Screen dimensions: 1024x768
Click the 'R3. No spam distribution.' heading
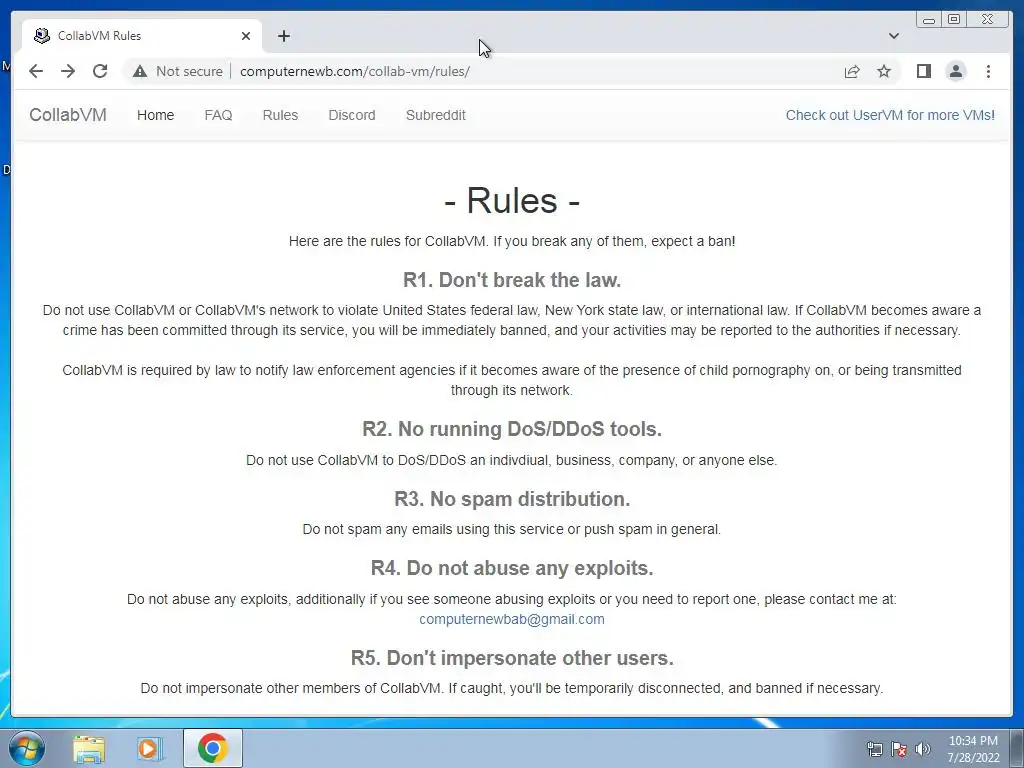point(512,499)
